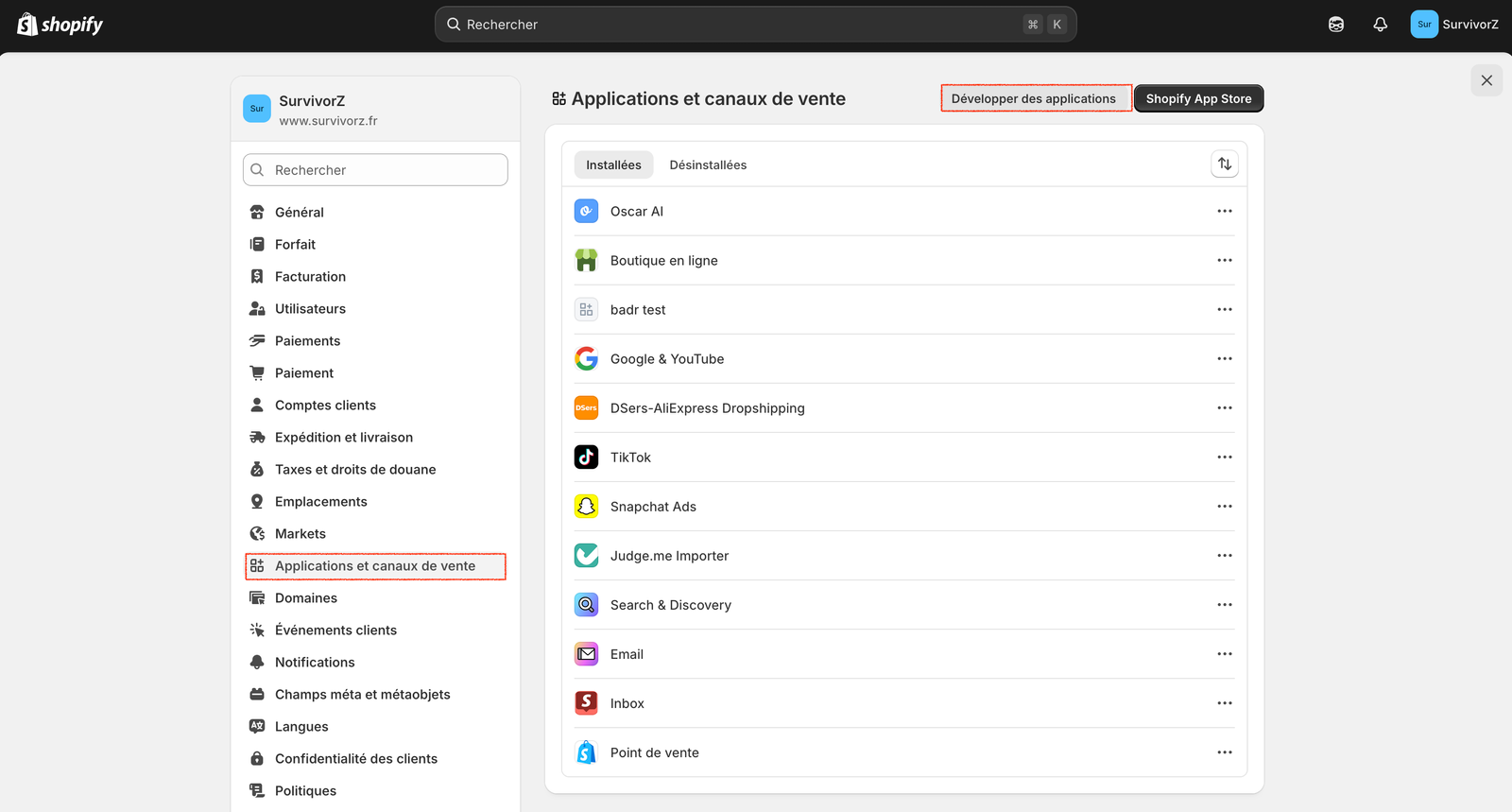This screenshot has width=1512, height=812.
Task: Open the Shopify App Store button
Action: click(1197, 99)
